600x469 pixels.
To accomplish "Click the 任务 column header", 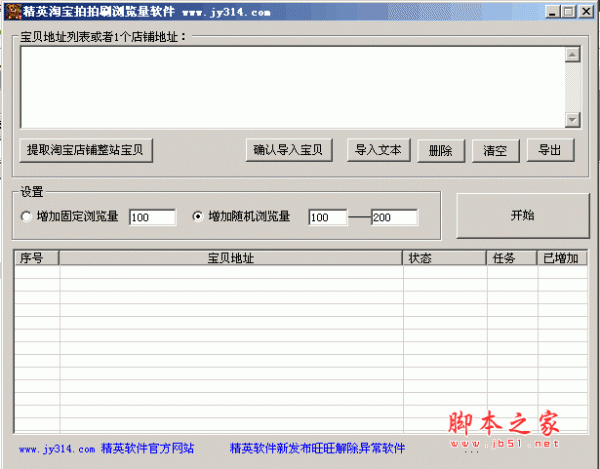I will tap(512, 258).
